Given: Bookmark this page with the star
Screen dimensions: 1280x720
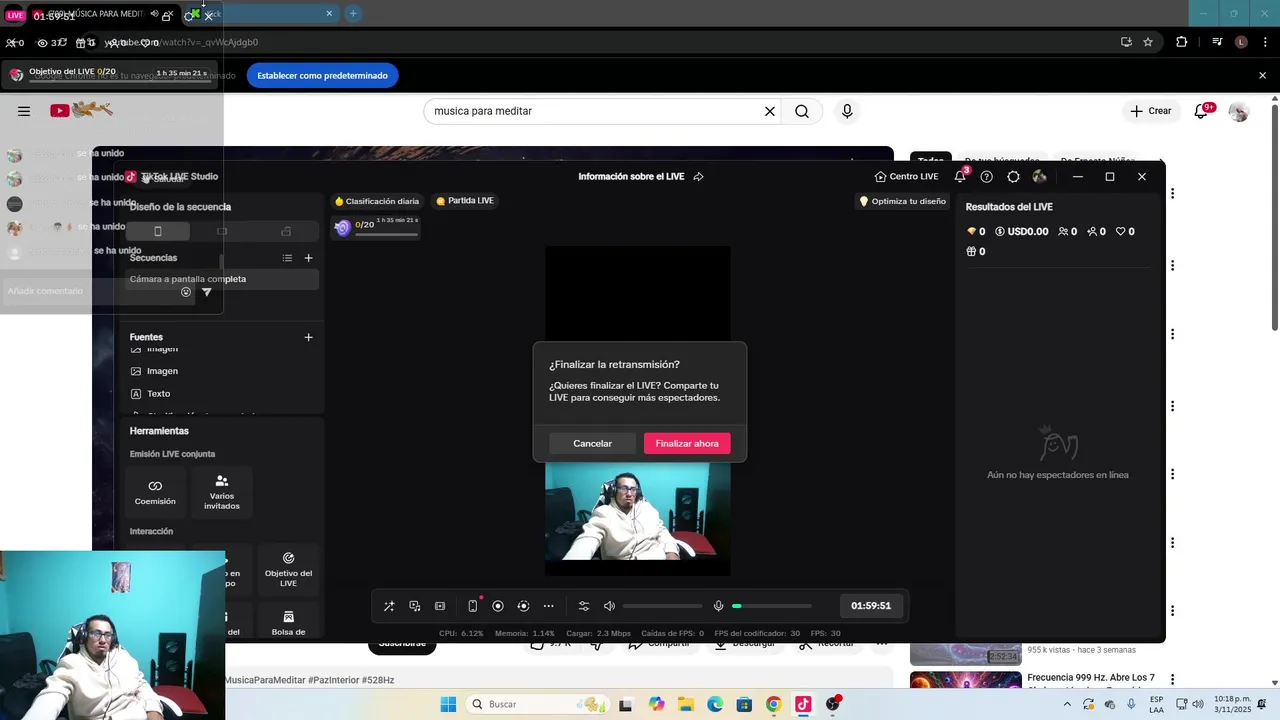Looking at the screenshot, I should pyautogui.click(x=1148, y=42).
